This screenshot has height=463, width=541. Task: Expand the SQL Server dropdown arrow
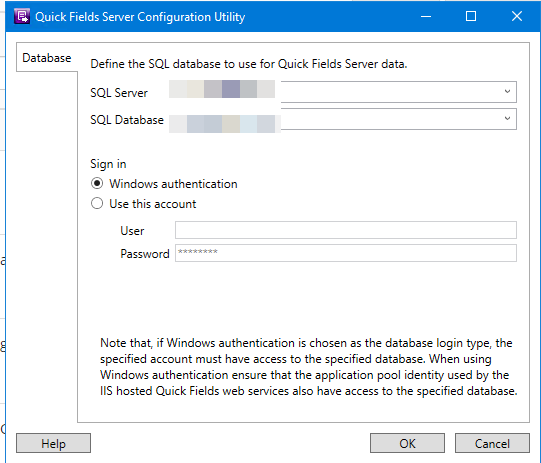pos(507,92)
